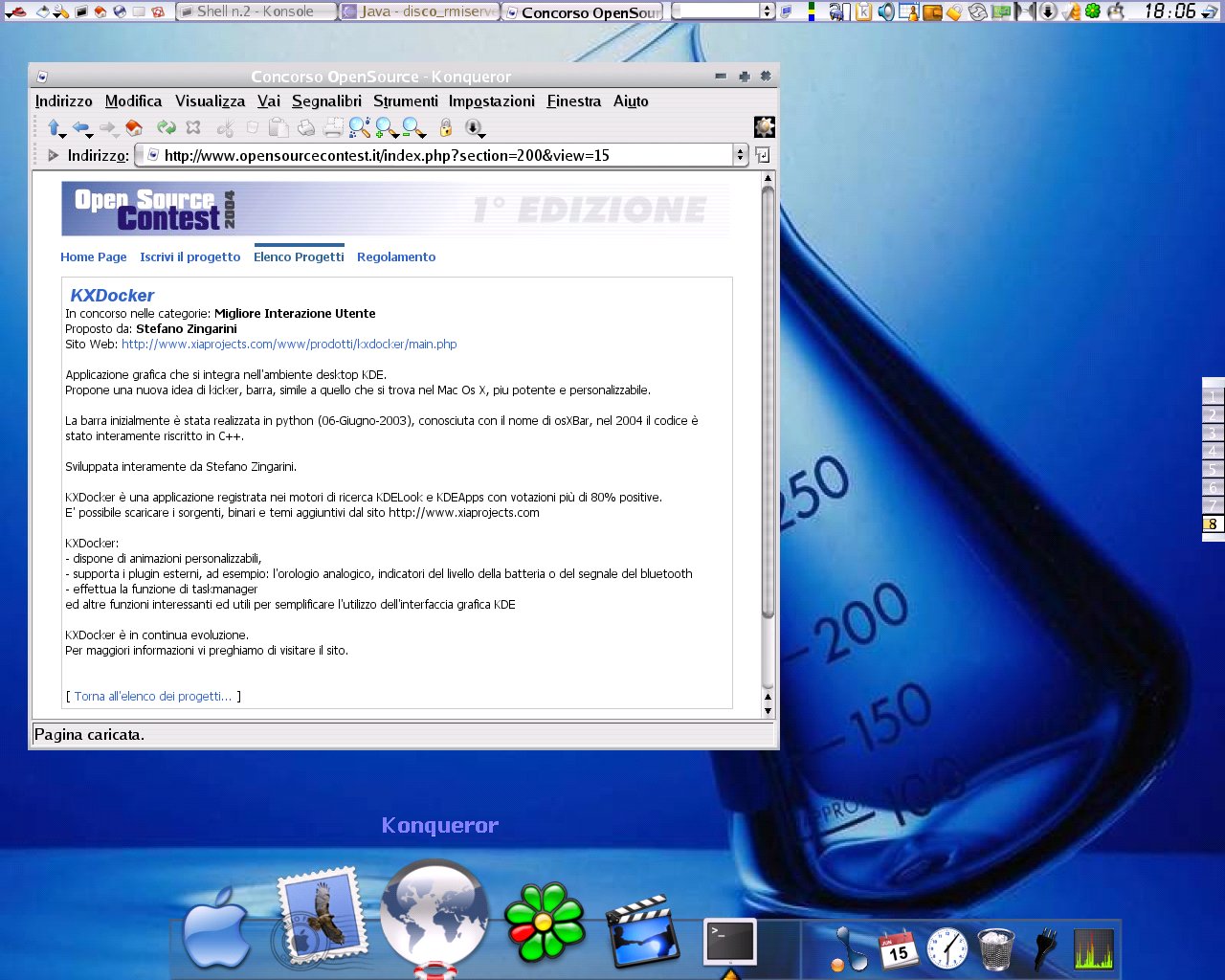1225x980 pixels.
Task: Open the address bar history dropdown
Action: (740, 155)
